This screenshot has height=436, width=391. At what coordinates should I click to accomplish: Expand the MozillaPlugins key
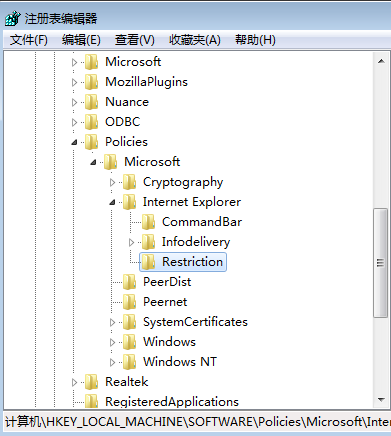pos(74,82)
